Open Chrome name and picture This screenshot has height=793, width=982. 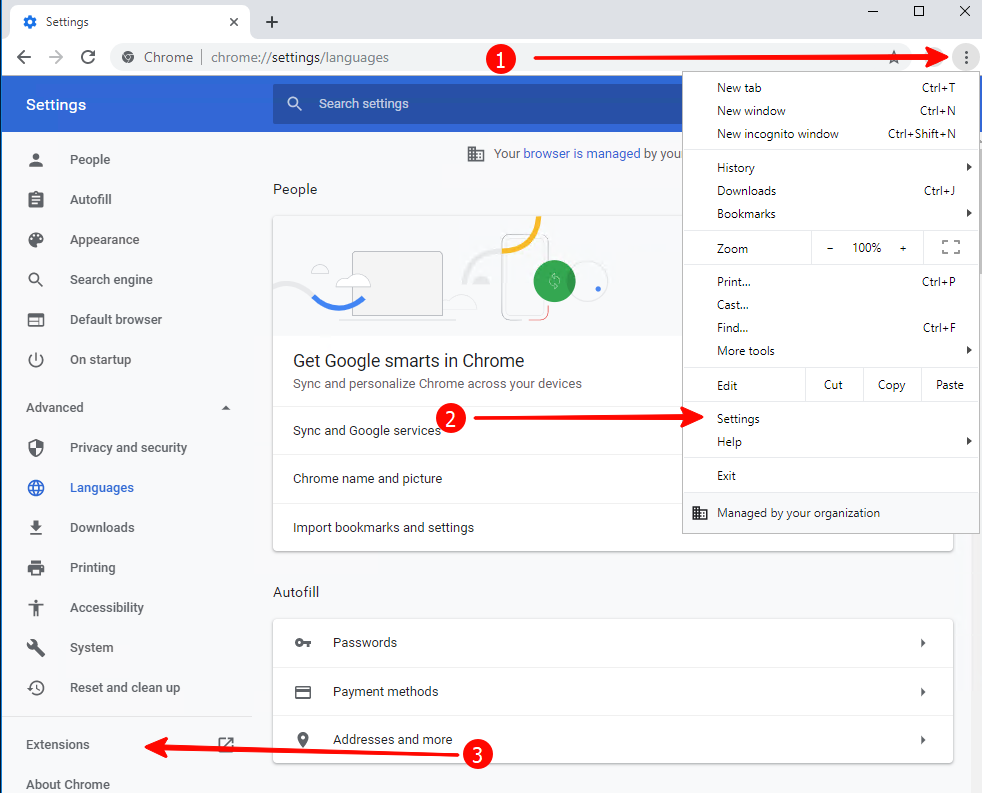(477, 479)
